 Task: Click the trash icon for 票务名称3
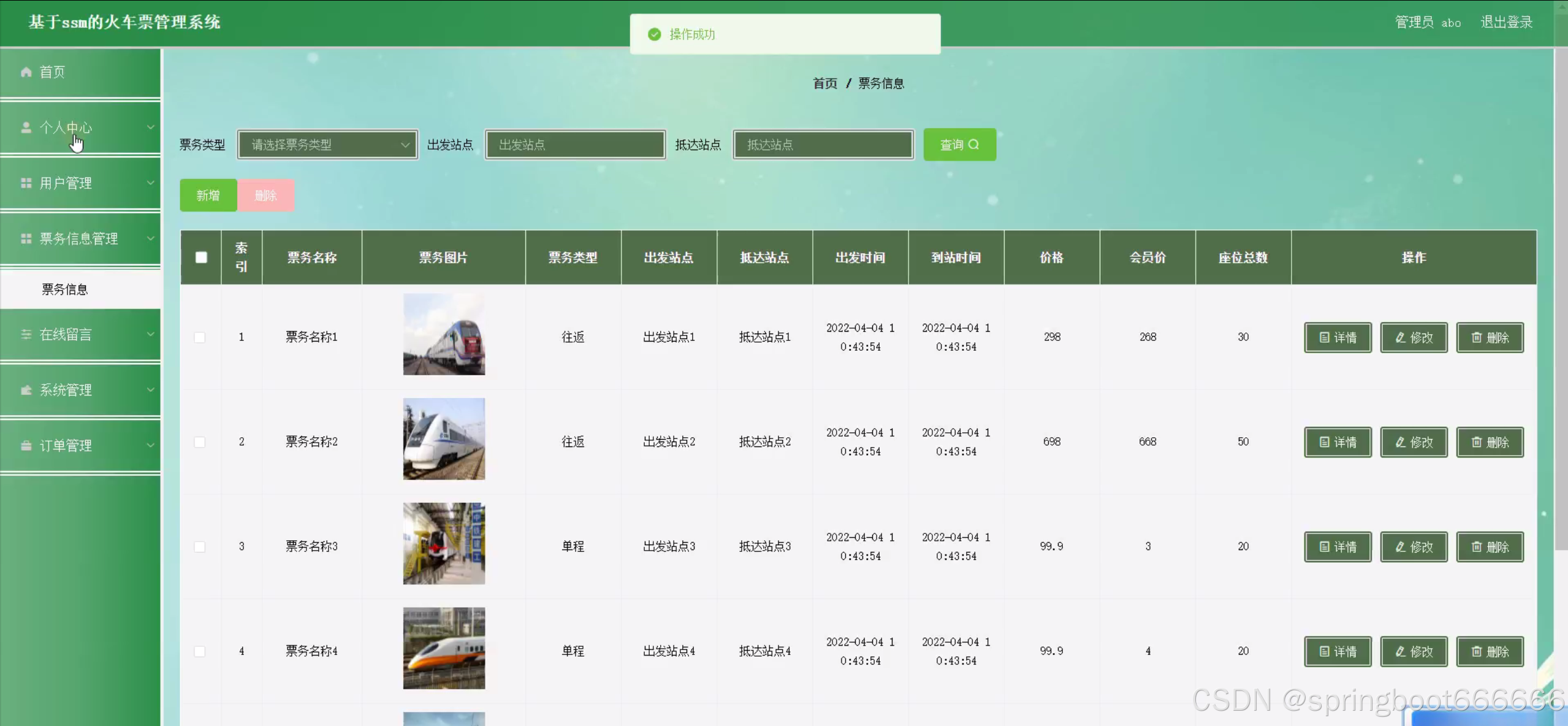point(1477,546)
